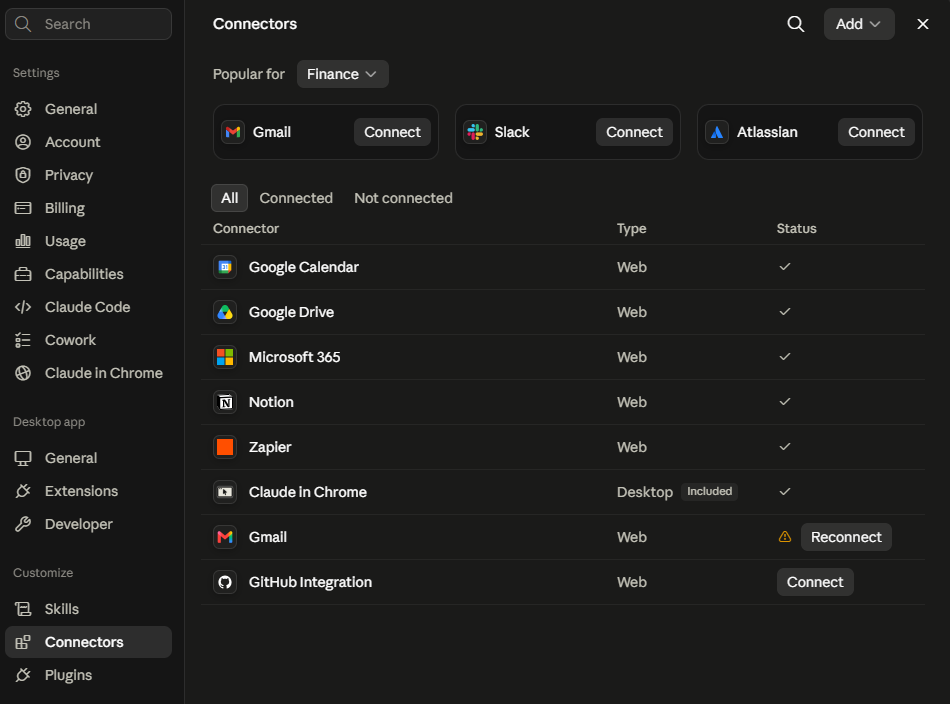This screenshot has width=950, height=704.
Task: Click the Google Calendar status checkmark
Action: tap(785, 267)
